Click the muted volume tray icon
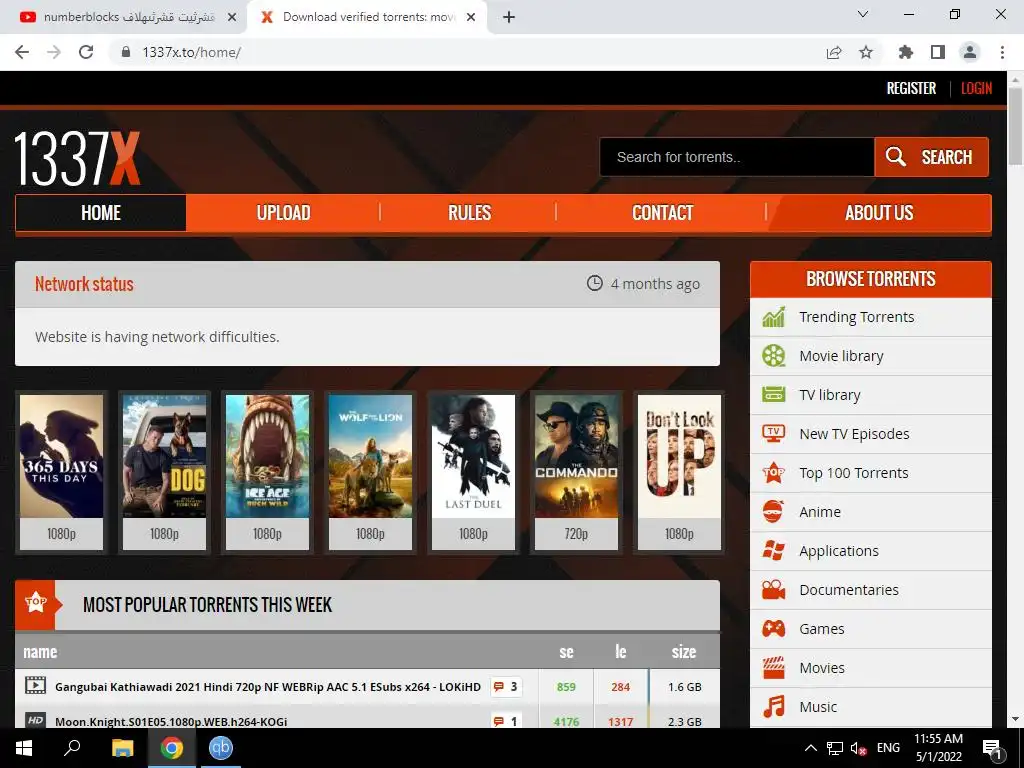Screen dimensions: 1024x768 click(x=858, y=748)
